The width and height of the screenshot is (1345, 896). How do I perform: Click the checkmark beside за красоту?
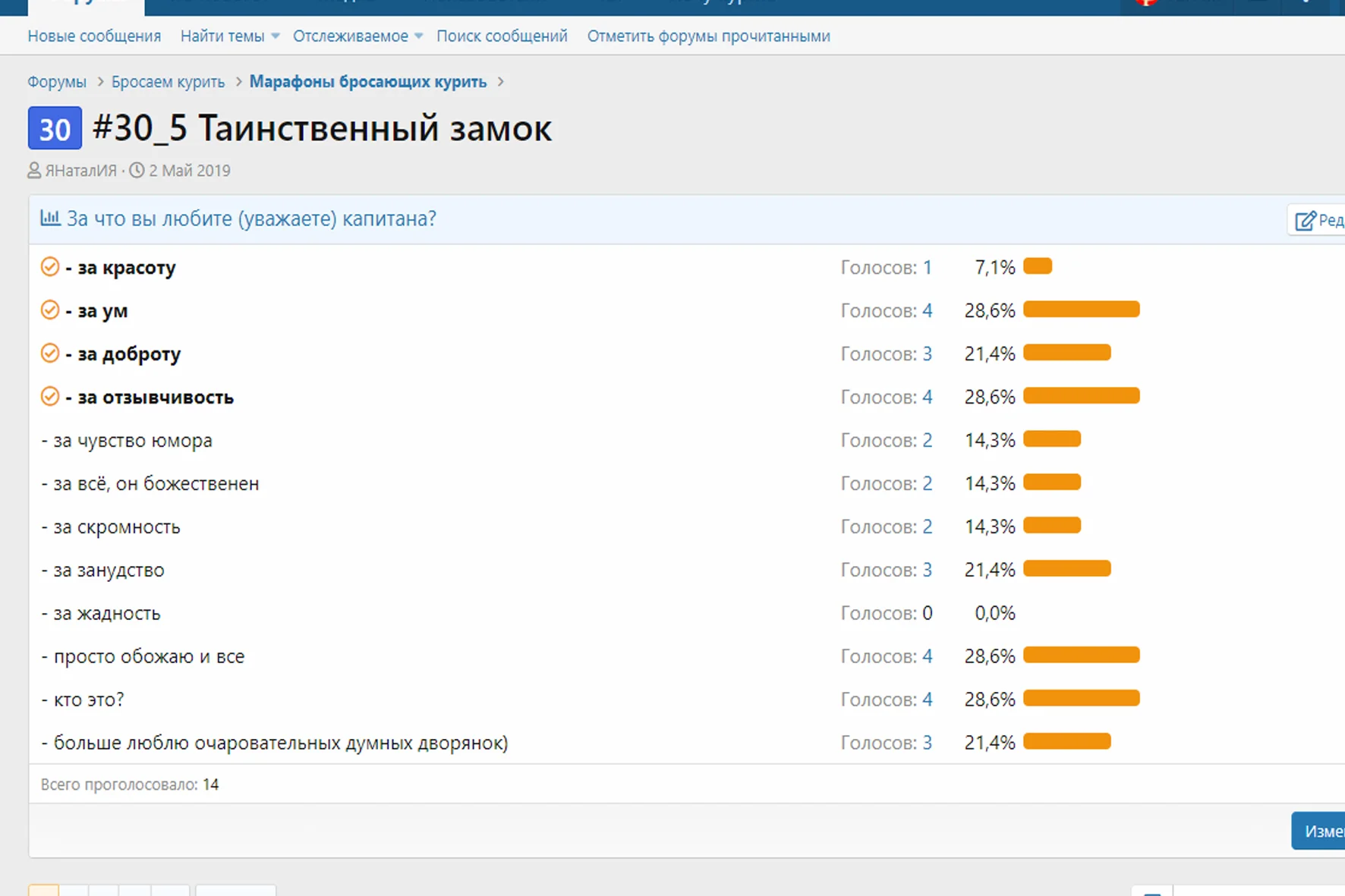[x=50, y=267]
